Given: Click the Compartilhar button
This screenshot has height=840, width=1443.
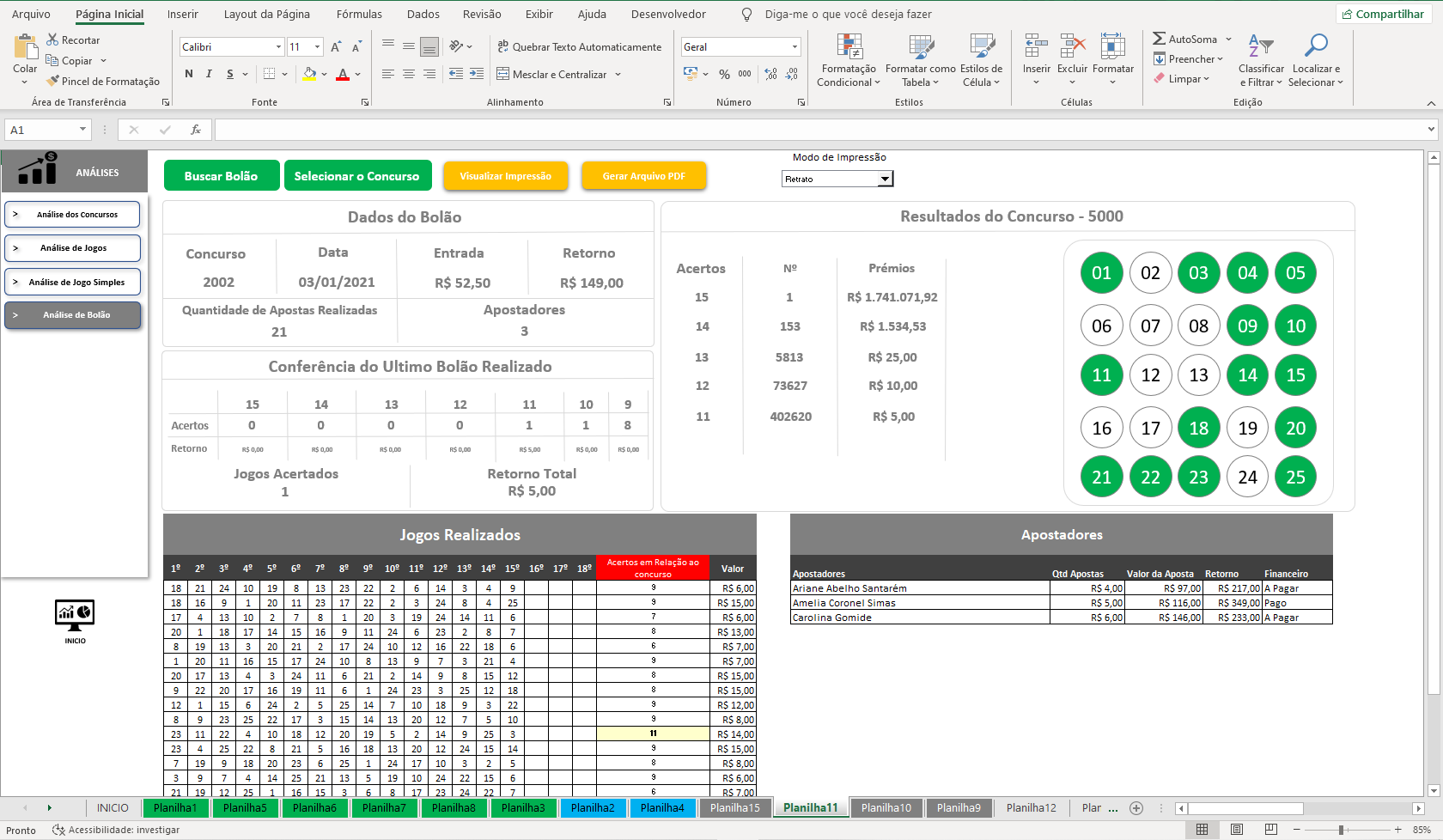Looking at the screenshot, I should pos(1383,14).
